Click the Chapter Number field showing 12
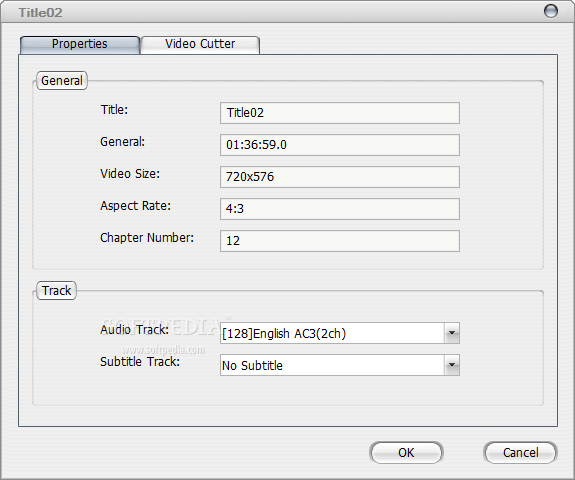Viewport: 575px width, 480px height. (x=340, y=241)
